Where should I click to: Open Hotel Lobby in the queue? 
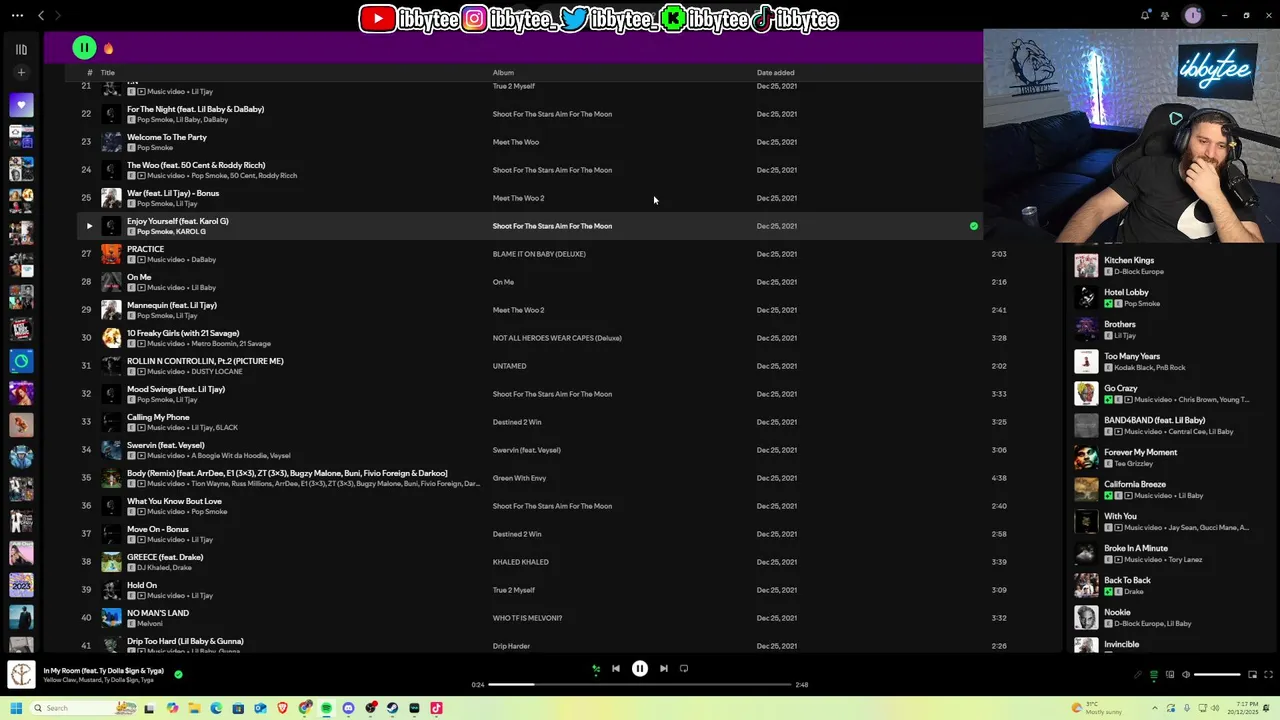click(x=1126, y=292)
